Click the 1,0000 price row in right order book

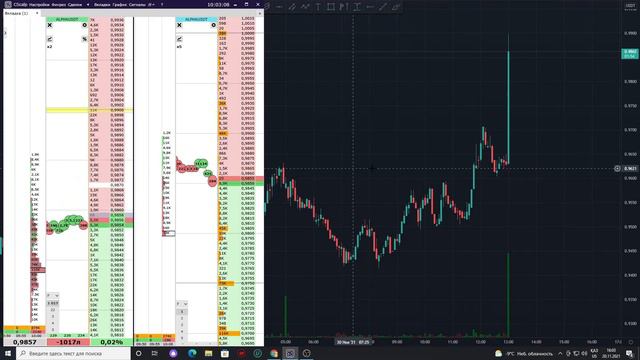[240, 33]
